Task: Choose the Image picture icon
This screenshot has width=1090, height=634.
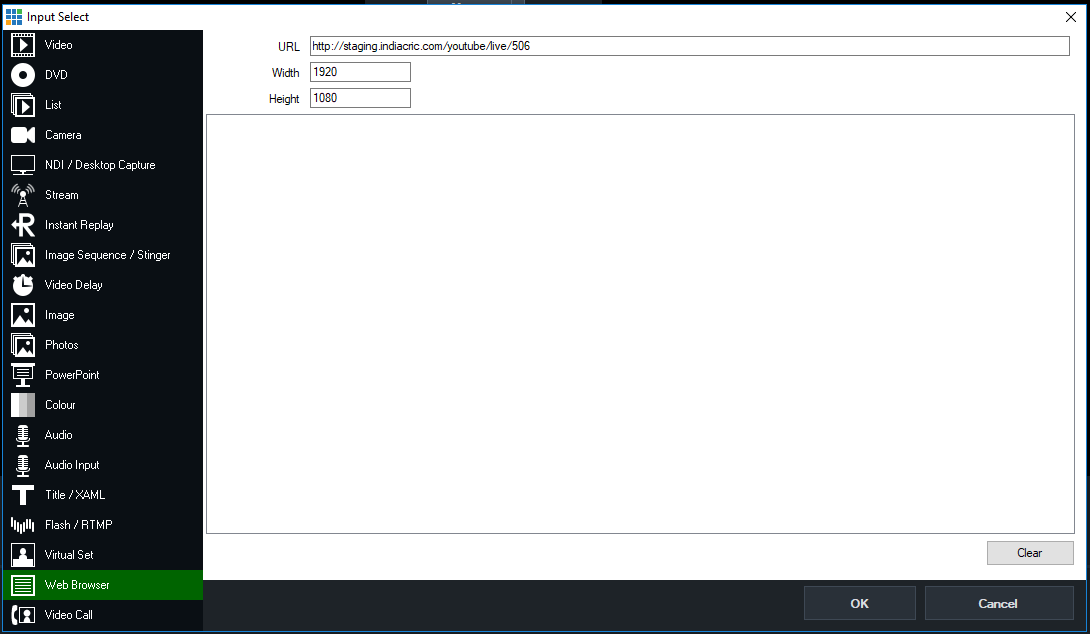Action: coord(23,315)
